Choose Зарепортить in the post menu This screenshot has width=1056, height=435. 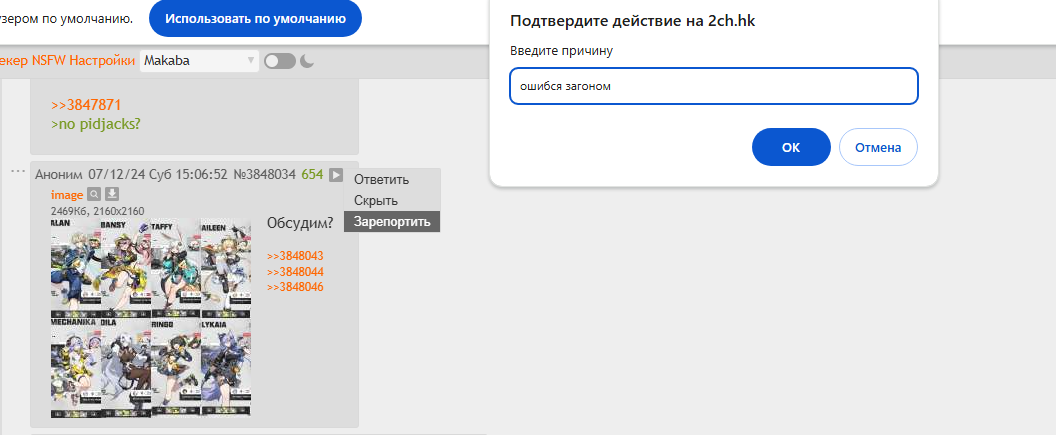[392, 222]
